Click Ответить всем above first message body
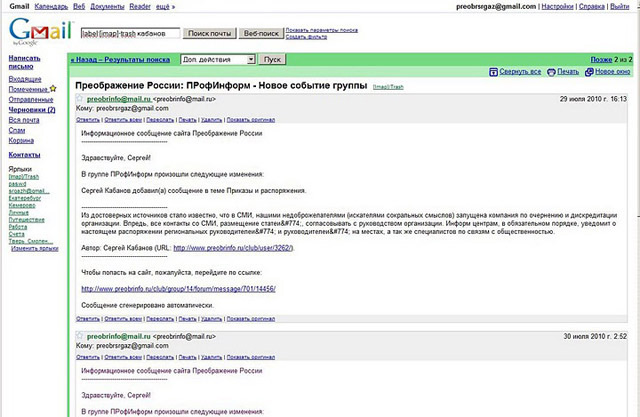This screenshot has width=640, height=417. pos(123,120)
